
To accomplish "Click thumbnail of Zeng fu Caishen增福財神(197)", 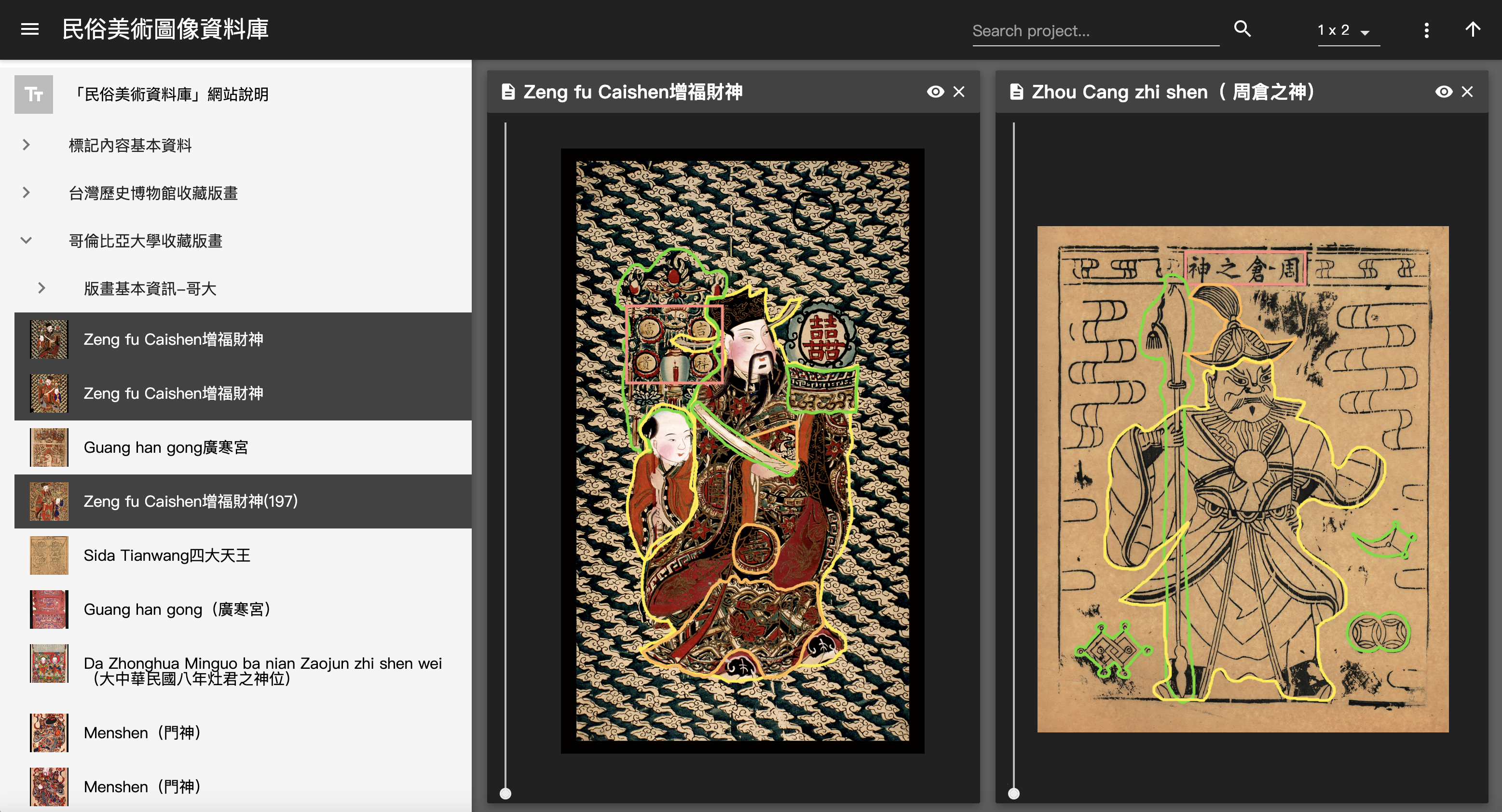I will click(x=49, y=501).
